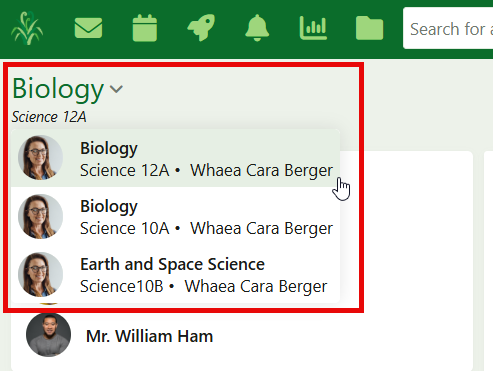This screenshot has width=493, height=371.
Task: Click teacher avatar beside Science 10A
Action: pyautogui.click(x=40, y=216)
